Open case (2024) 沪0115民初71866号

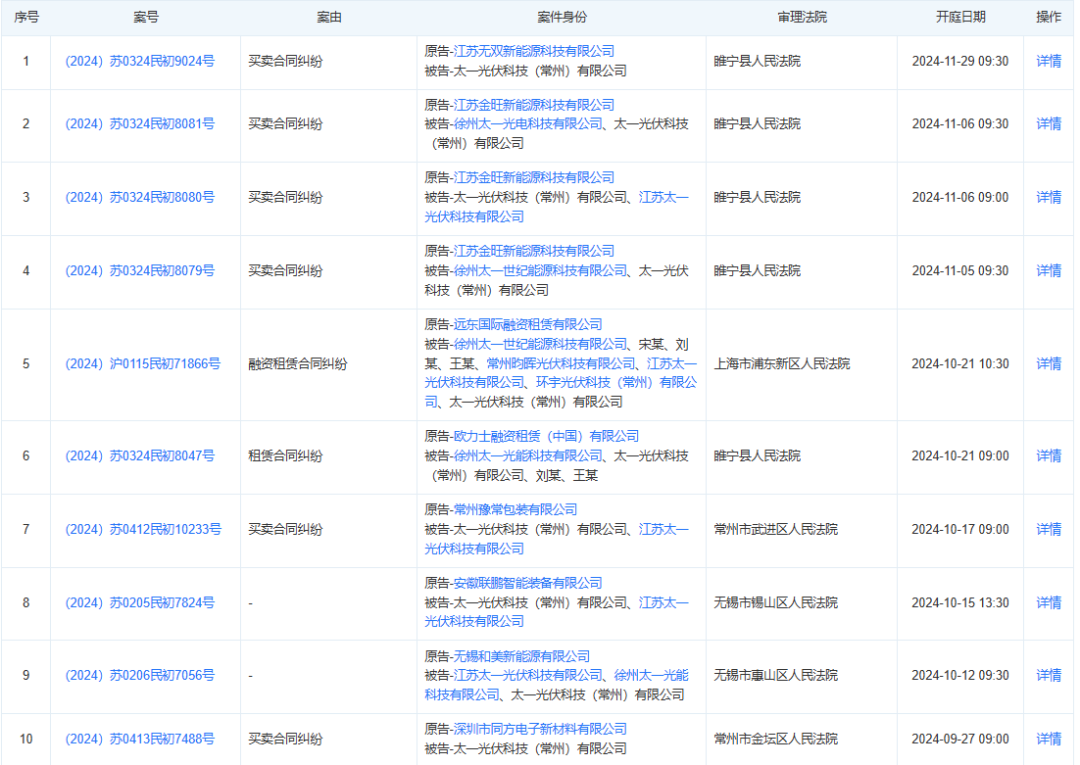(142, 364)
